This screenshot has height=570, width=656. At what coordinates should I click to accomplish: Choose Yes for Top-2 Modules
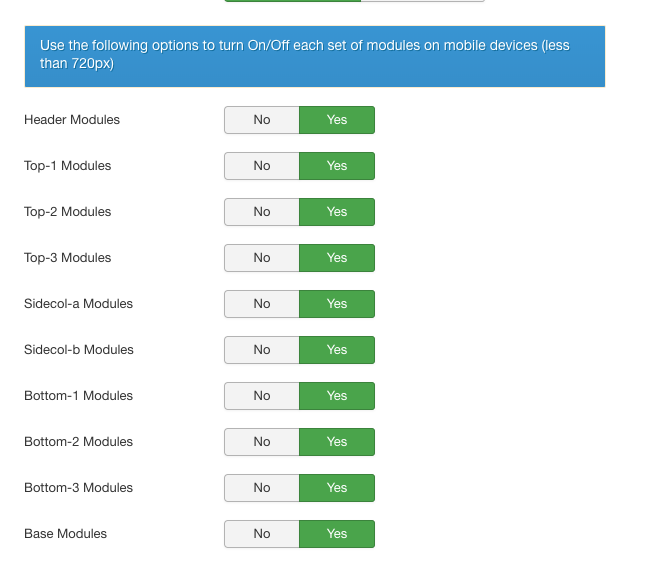click(x=337, y=212)
